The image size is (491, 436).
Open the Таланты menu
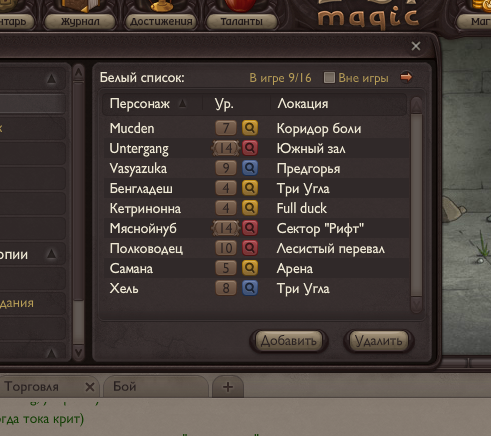click(x=242, y=21)
